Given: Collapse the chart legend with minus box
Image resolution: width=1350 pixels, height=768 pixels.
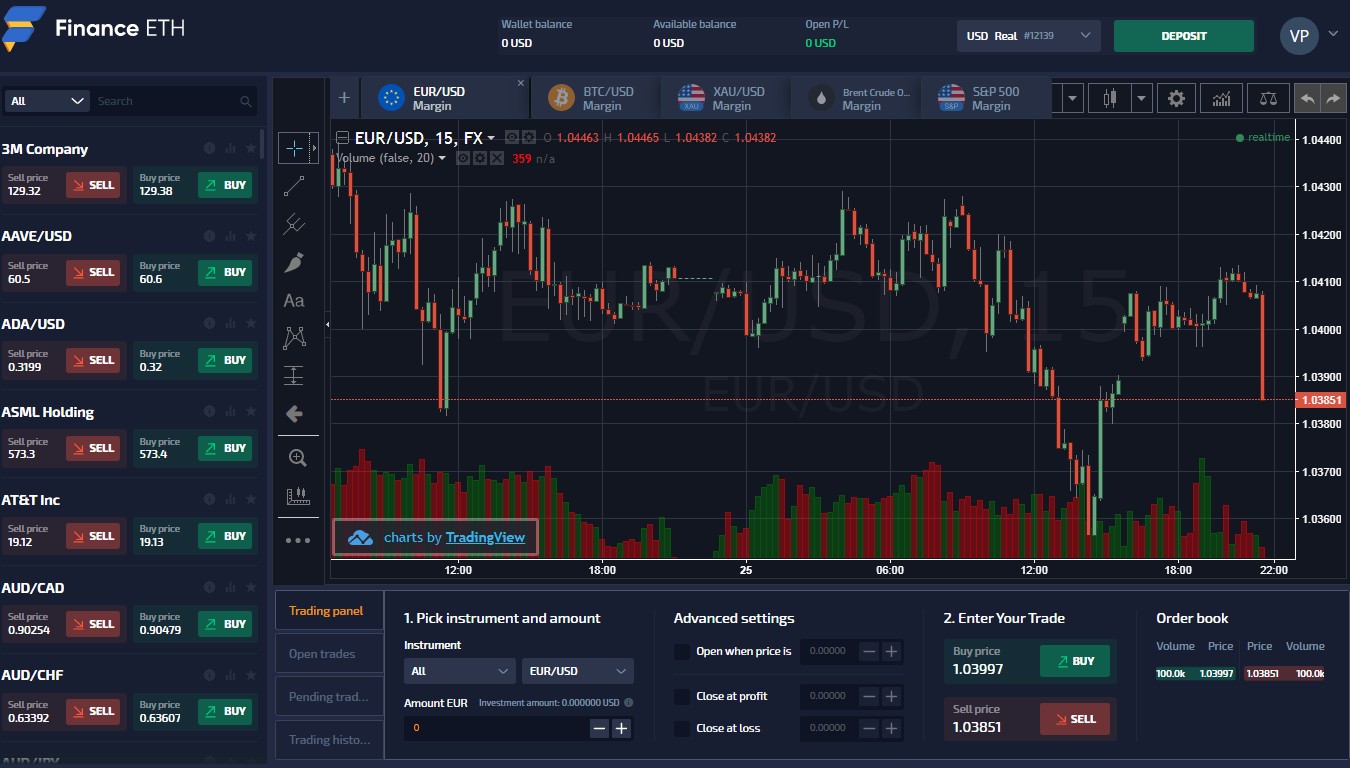Looking at the screenshot, I should [x=343, y=138].
